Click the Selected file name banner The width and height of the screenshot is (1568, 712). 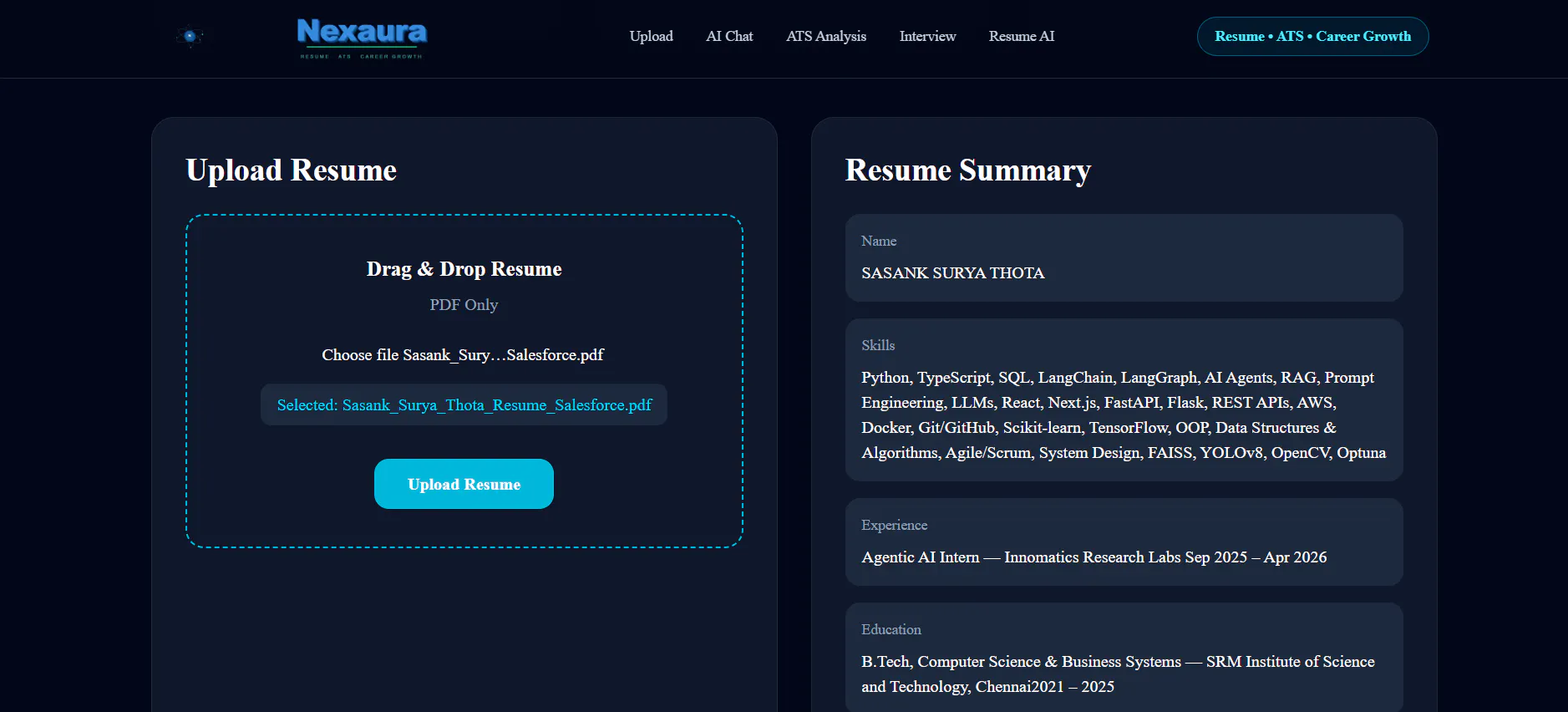(464, 404)
